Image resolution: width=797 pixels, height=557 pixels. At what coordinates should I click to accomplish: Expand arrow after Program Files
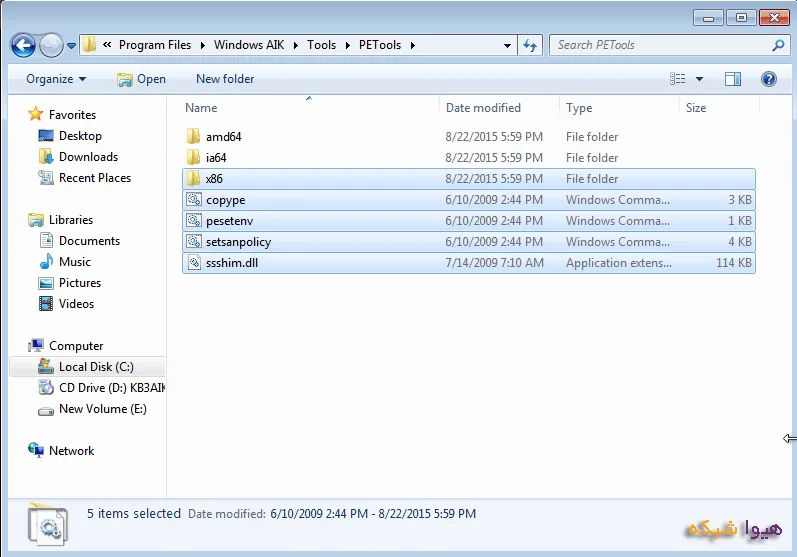pyautogui.click(x=203, y=45)
